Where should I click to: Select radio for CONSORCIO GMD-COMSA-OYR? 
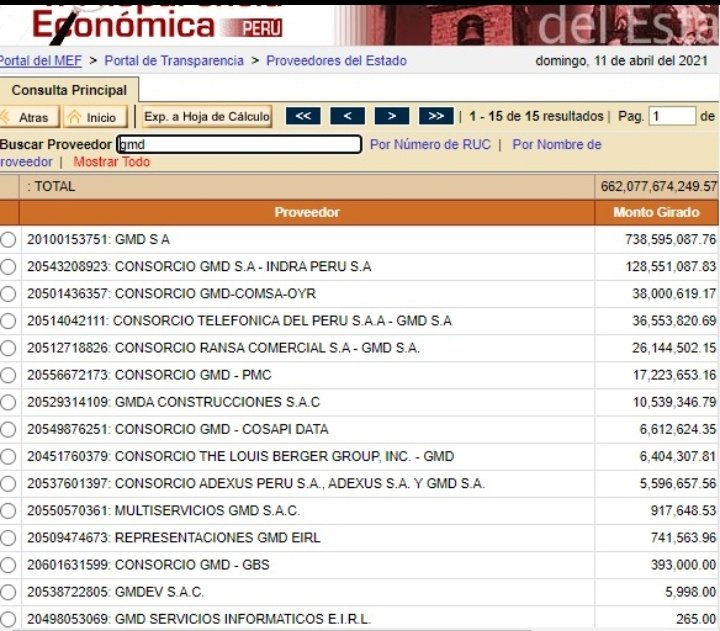click(8, 294)
